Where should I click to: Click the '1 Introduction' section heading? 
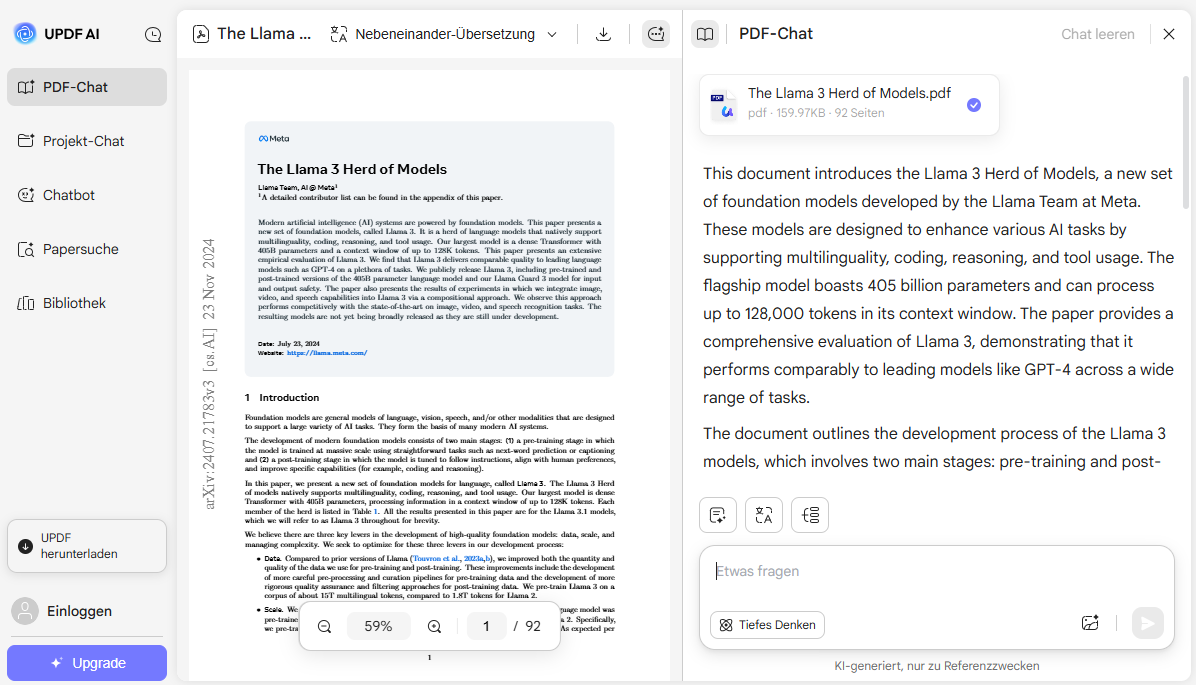click(281, 397)
